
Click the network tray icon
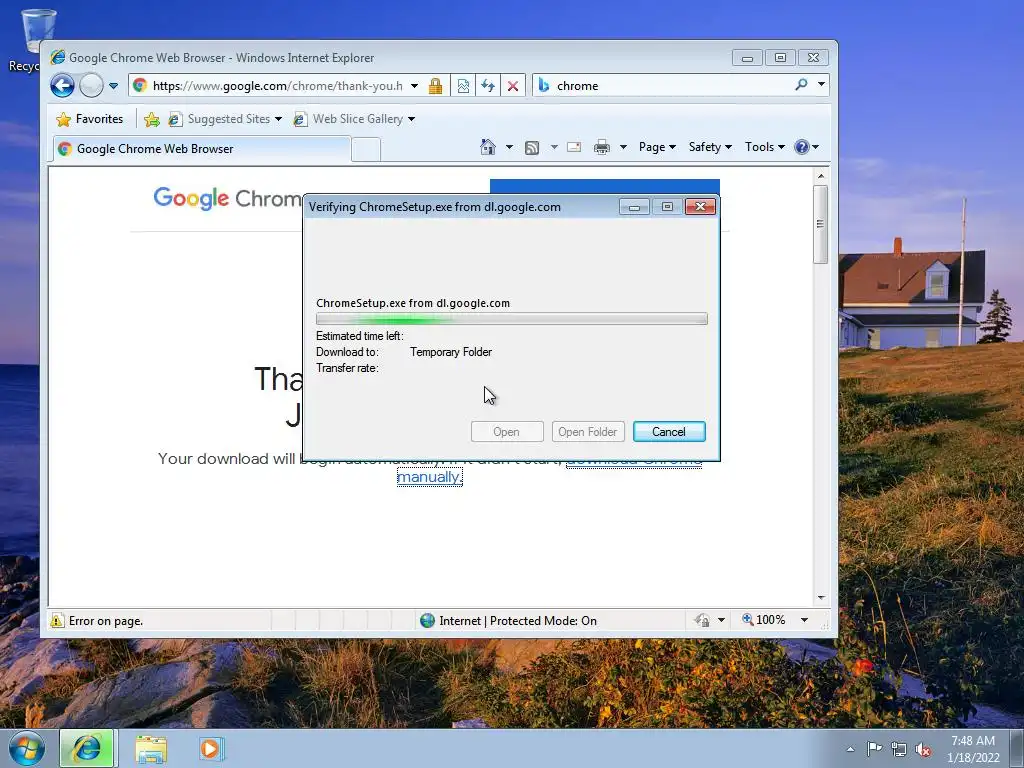tap(899, 749)
